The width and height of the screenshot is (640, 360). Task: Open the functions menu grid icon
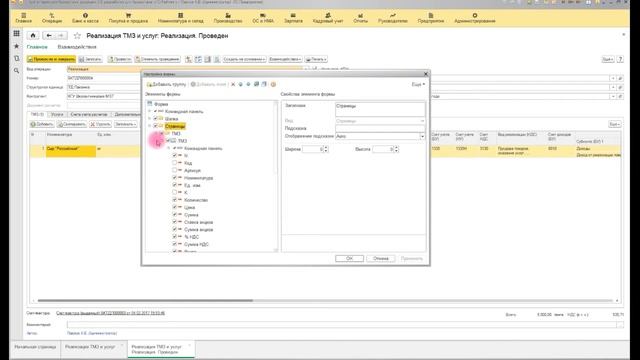[16, 33]
